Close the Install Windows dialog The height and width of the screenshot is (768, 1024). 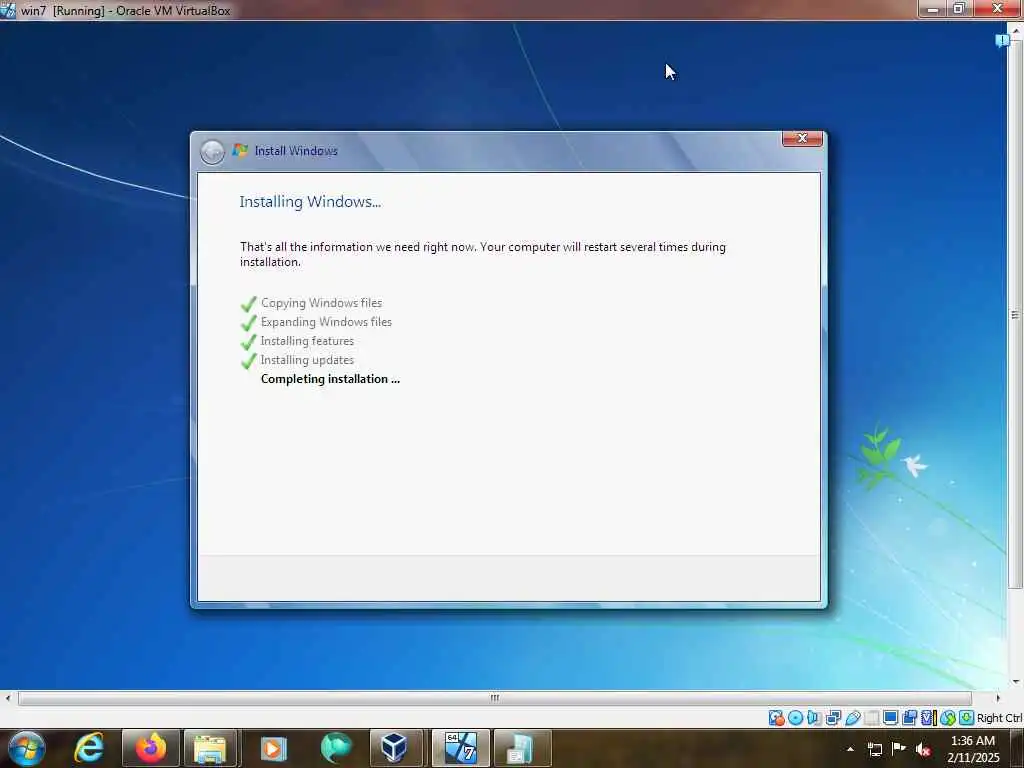(802, 138)
